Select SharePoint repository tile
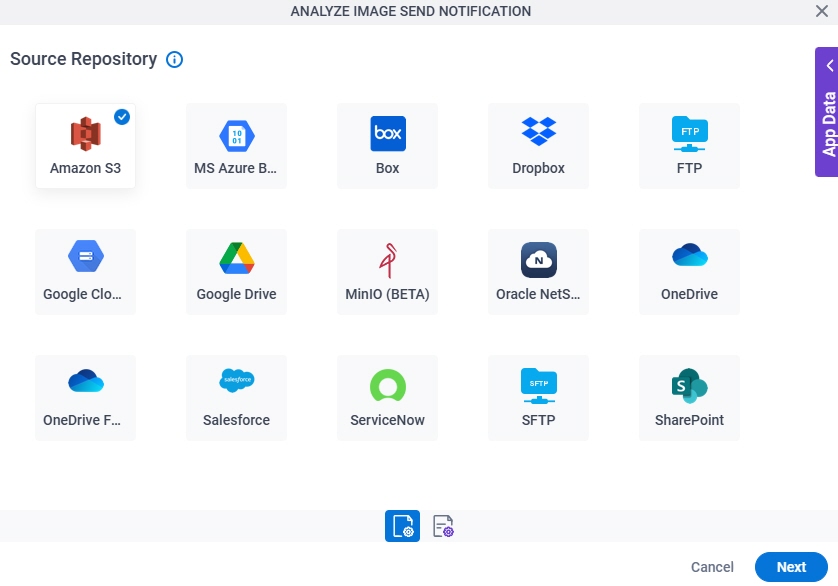Image resolution: width=838 pixels, height=586 pixels. 689,398
